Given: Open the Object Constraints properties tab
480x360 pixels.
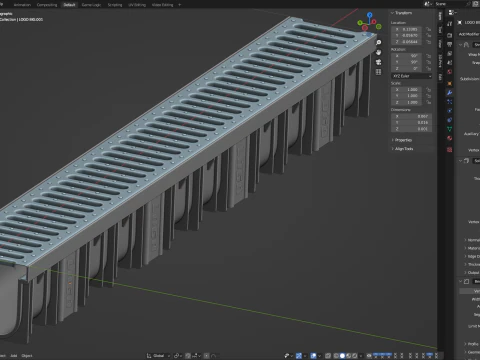Looking at the screenshot, I should coord(449,120).
